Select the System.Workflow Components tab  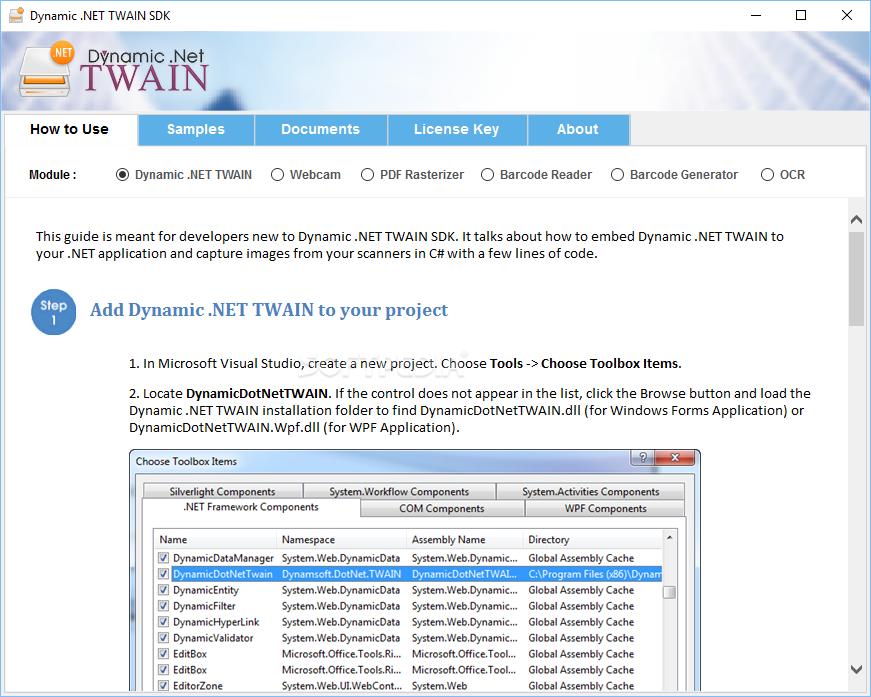click(x=399, y=492)
